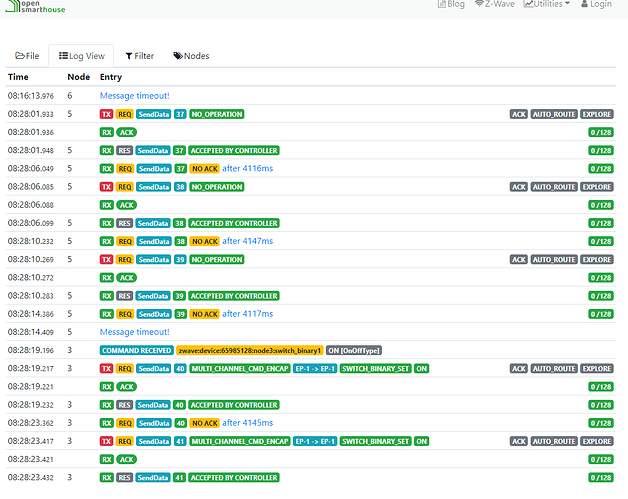Screen dimensions: 628x499
Task: Open the Z-Wave navbar link
Action: pos(495,4)
